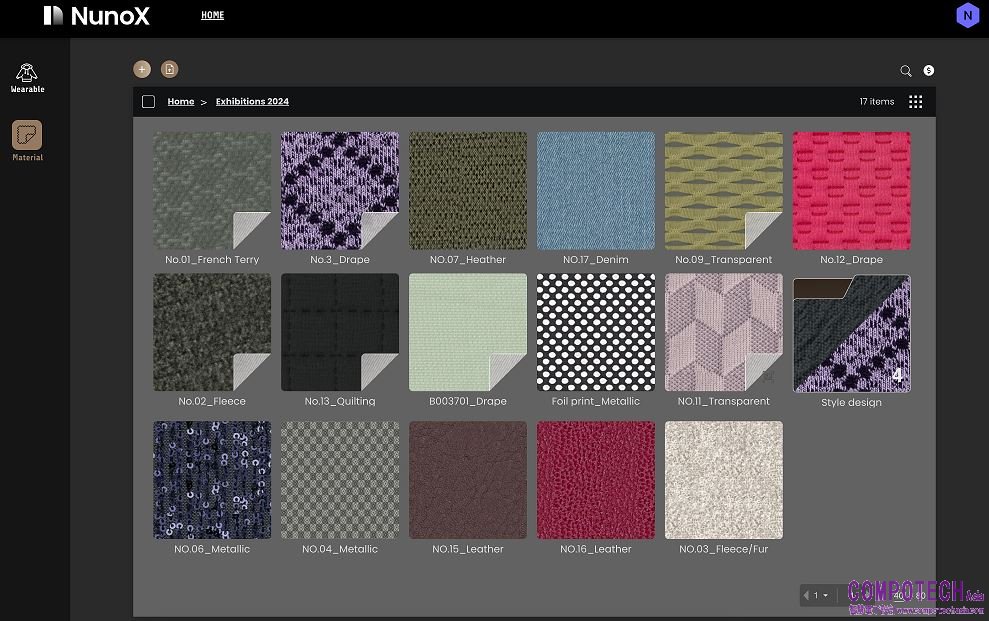Click the import file icon beside plus
Screen dimensions: 989x621
(x=170, y=69)
